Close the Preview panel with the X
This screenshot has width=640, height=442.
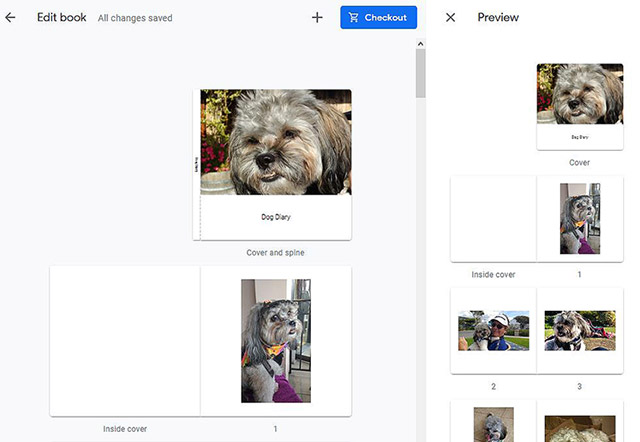pyautogui.click(x=450, y=18)
